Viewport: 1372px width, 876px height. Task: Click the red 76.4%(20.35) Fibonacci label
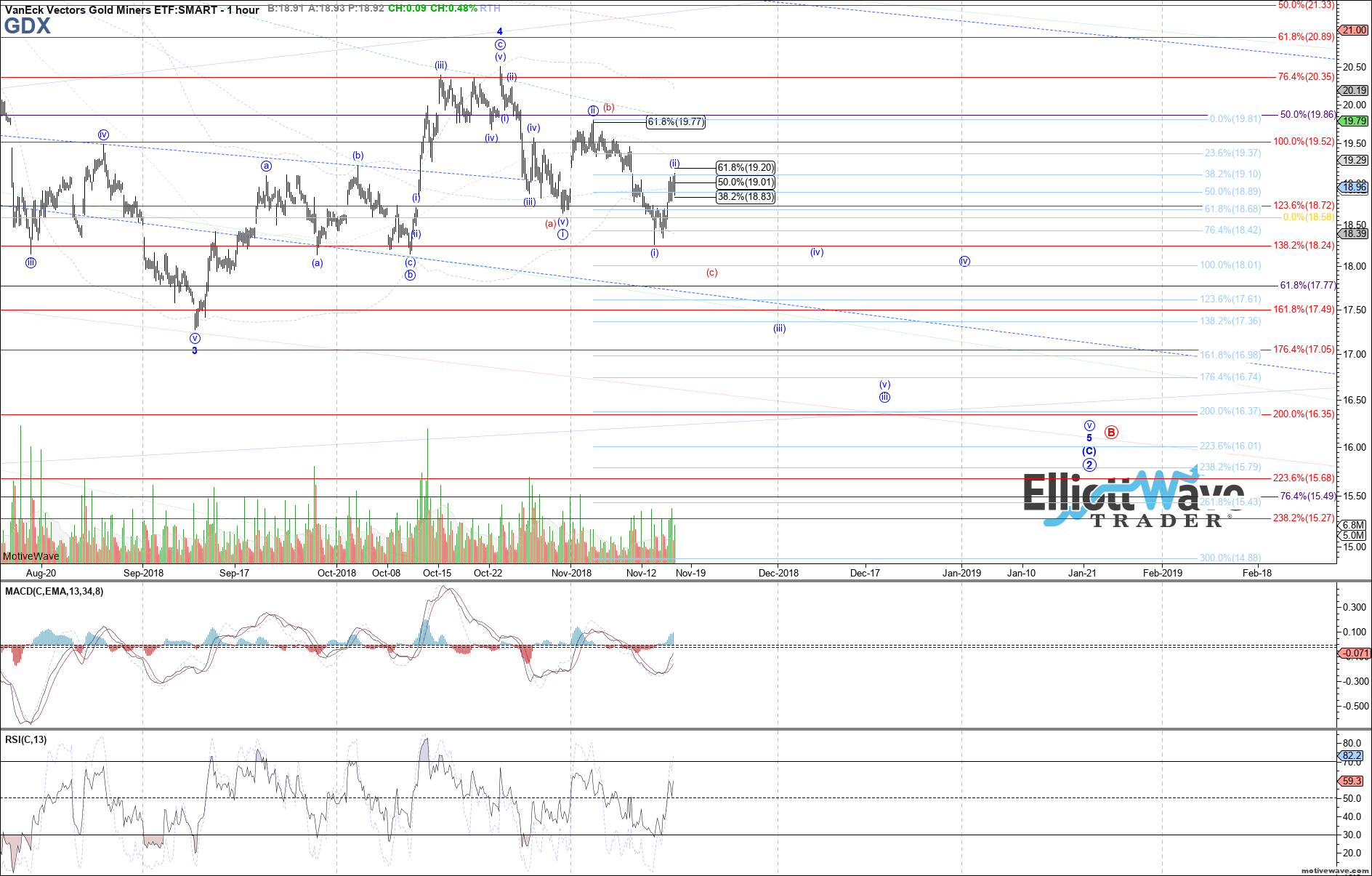point(1307,76)
